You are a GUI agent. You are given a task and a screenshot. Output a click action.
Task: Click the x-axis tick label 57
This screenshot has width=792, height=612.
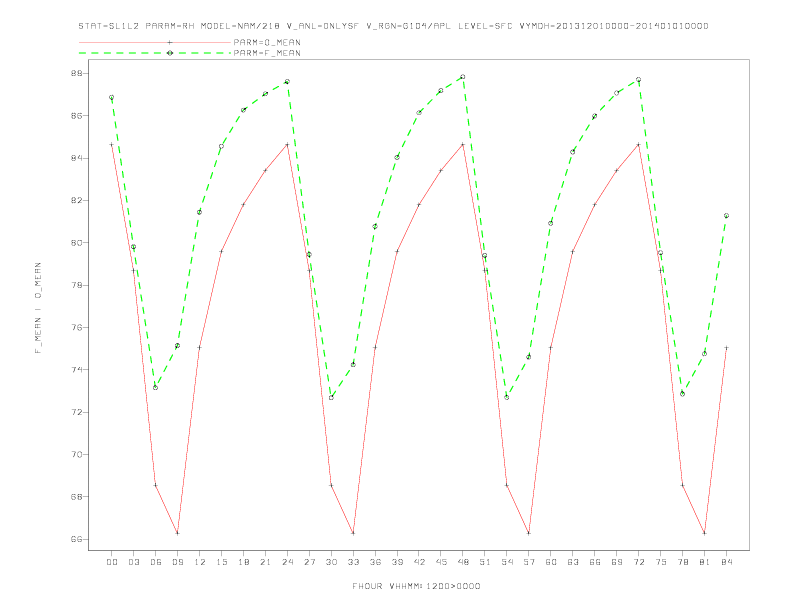point(529,562)
